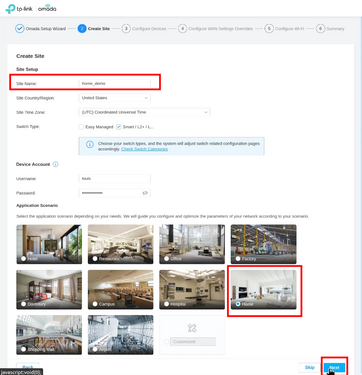
Task: Click step 3 Configure Devices circle
Action: (x=126, y=29)
